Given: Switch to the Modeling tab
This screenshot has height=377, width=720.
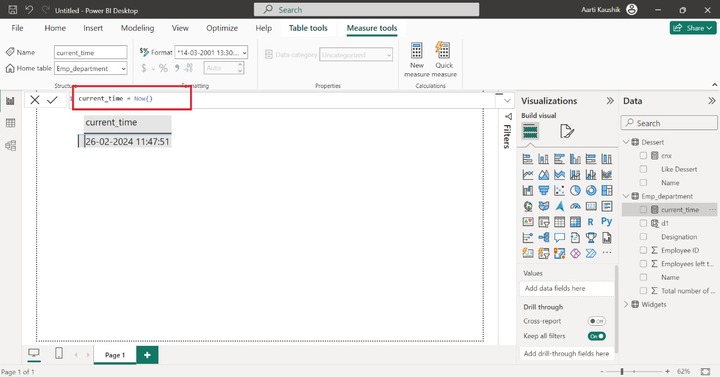Looking at the screenshot, I should coord(137,28).
